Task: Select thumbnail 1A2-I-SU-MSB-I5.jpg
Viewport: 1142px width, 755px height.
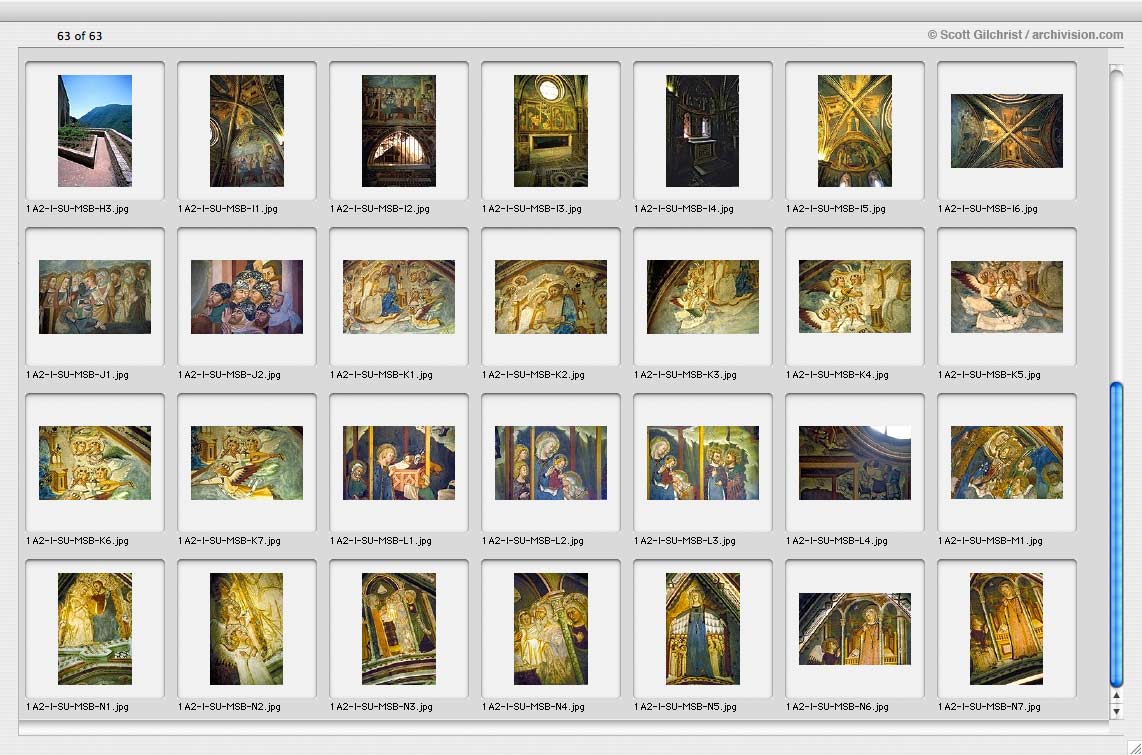Action: [854, 130]
